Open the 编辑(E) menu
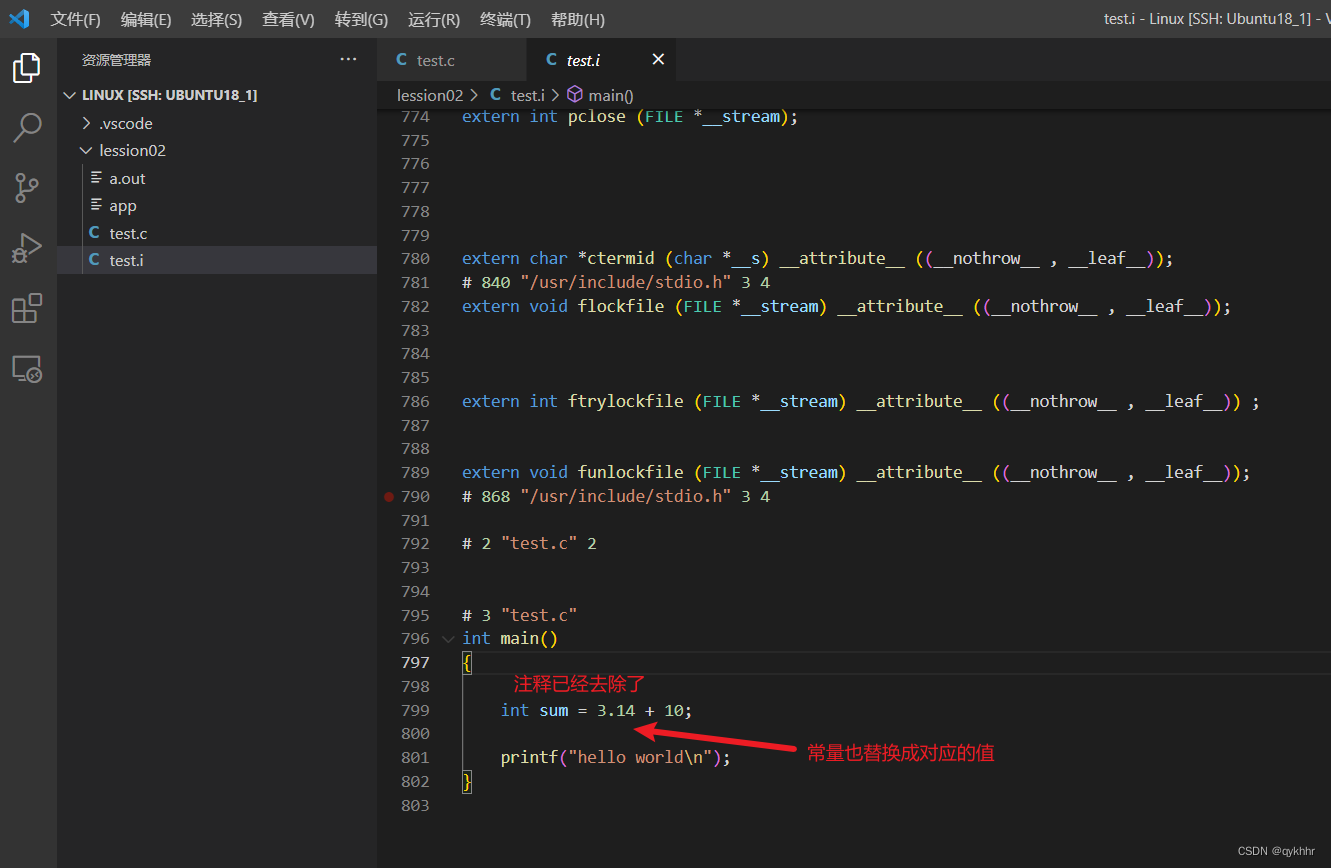 tap(146, 20)
